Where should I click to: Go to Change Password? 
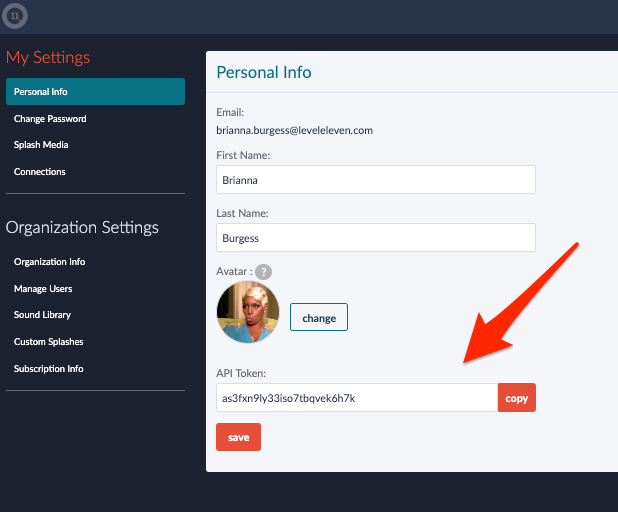click(50, 119)
